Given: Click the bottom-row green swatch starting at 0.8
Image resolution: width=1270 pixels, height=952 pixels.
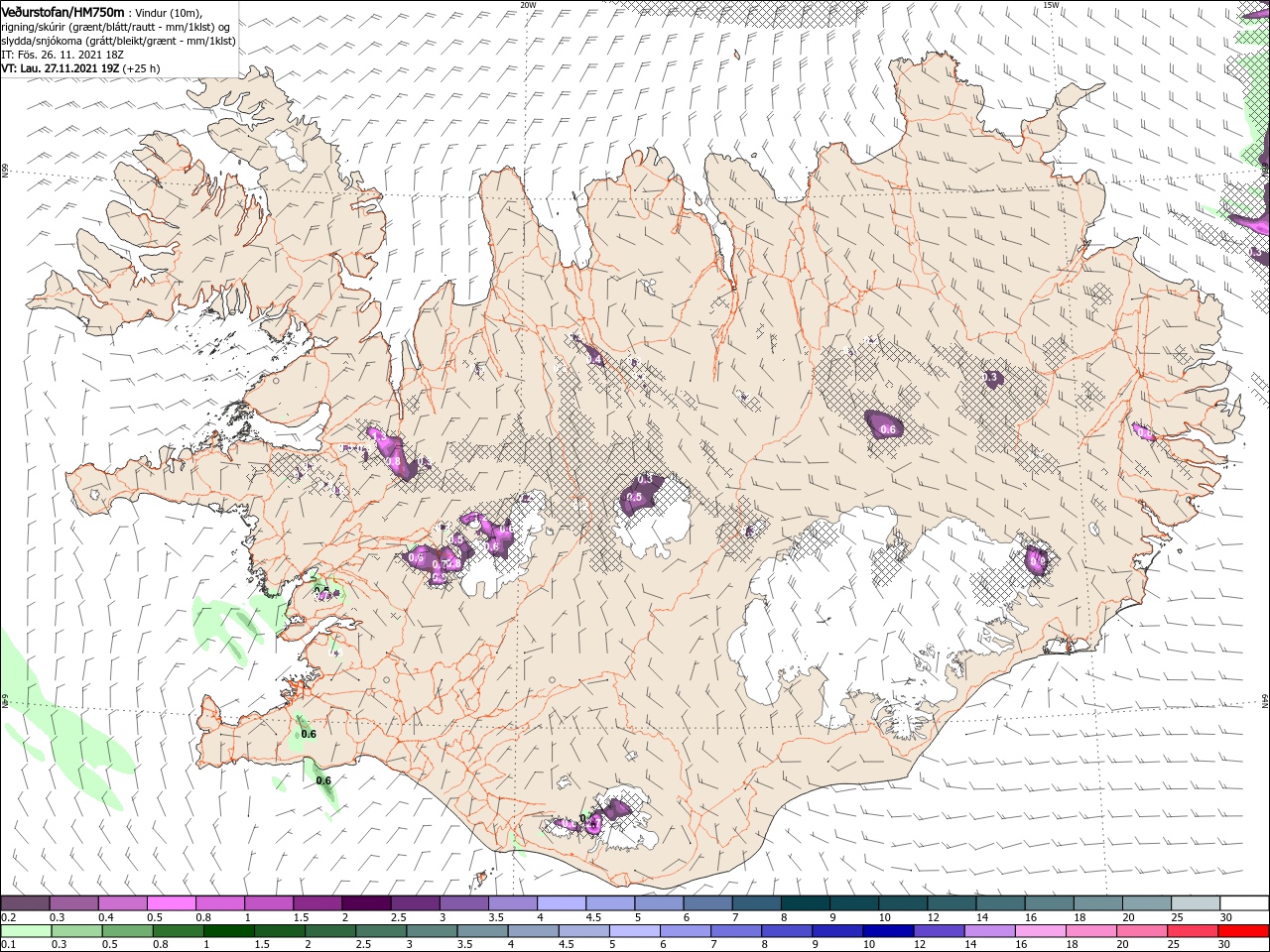Looking at the screenshot, I should [x=178, y=931].
